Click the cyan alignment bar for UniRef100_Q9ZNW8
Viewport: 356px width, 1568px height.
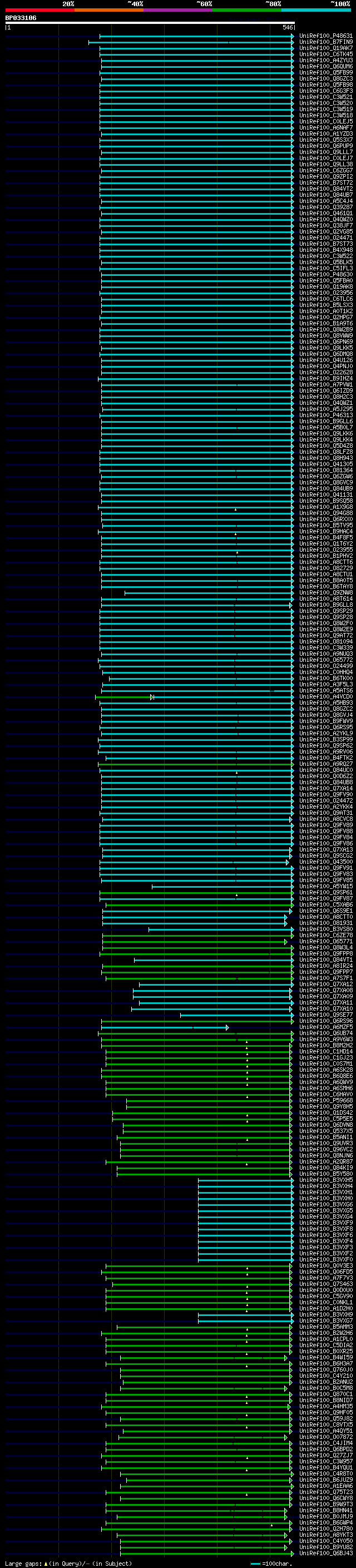(x=209, y=593)
